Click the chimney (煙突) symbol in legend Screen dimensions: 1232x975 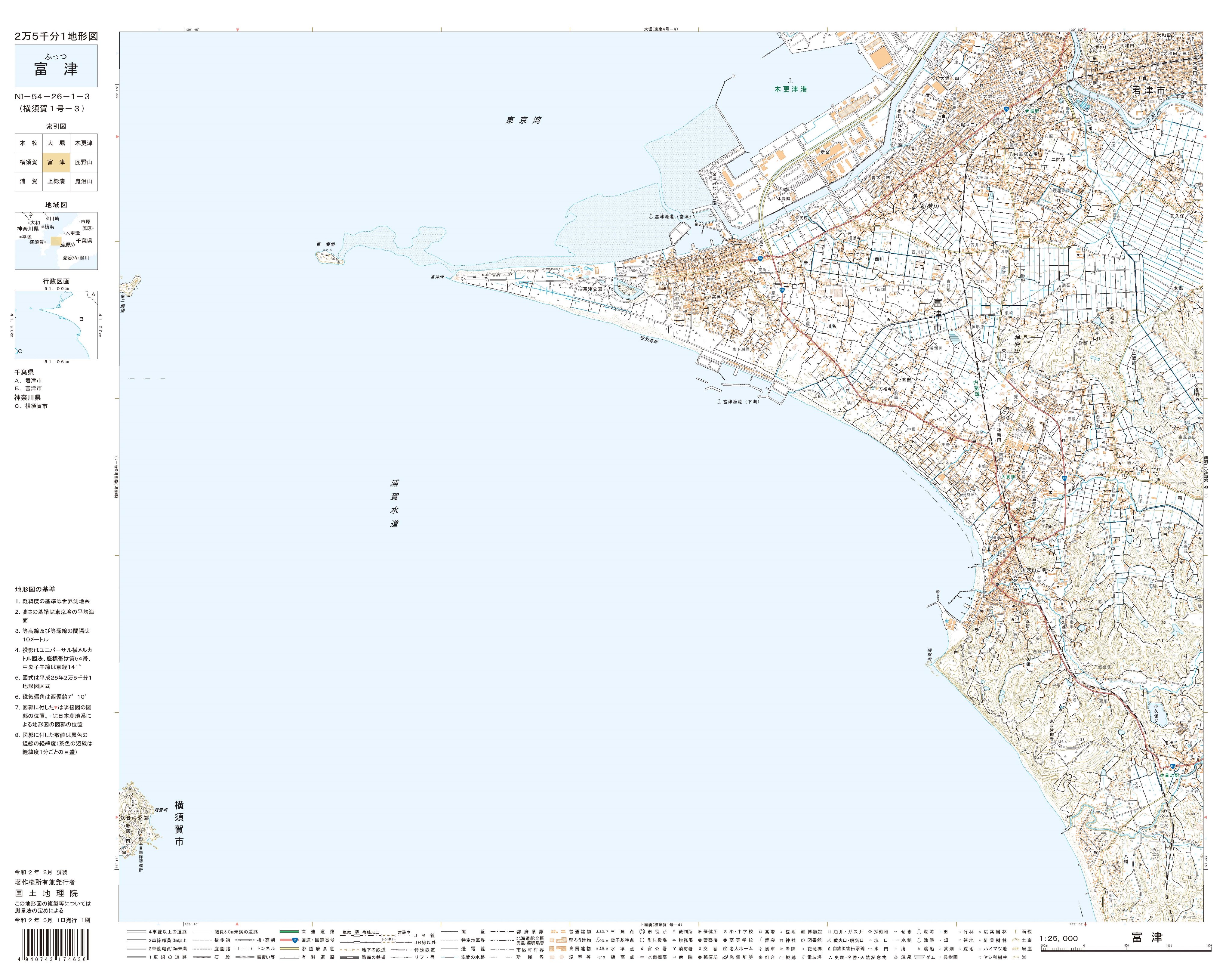point(761,940)
